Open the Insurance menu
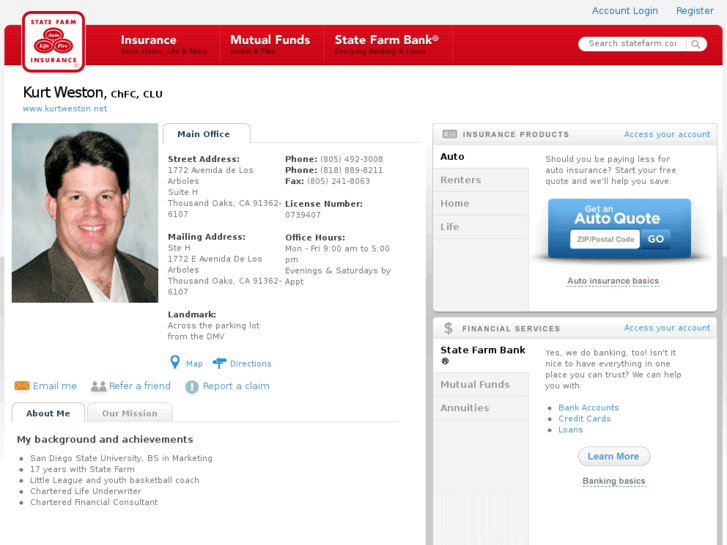The width and height of the screenshot is (727, 545). 164,45
